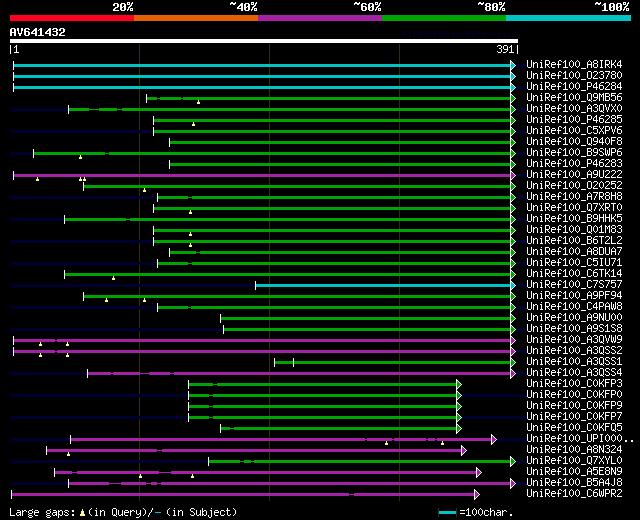Click the UniRef100_C4PAW8 label
Viewport: 640px width, 520px height.
coord(574,307)
